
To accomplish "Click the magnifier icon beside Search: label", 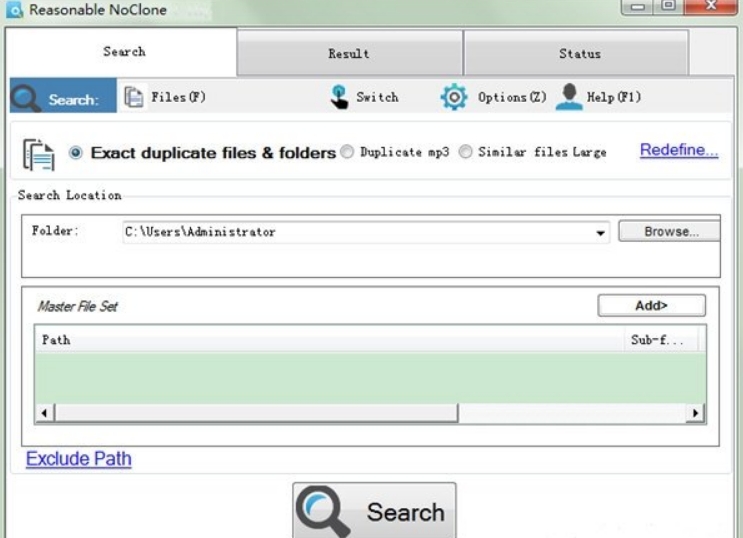I will pos(25,97).
